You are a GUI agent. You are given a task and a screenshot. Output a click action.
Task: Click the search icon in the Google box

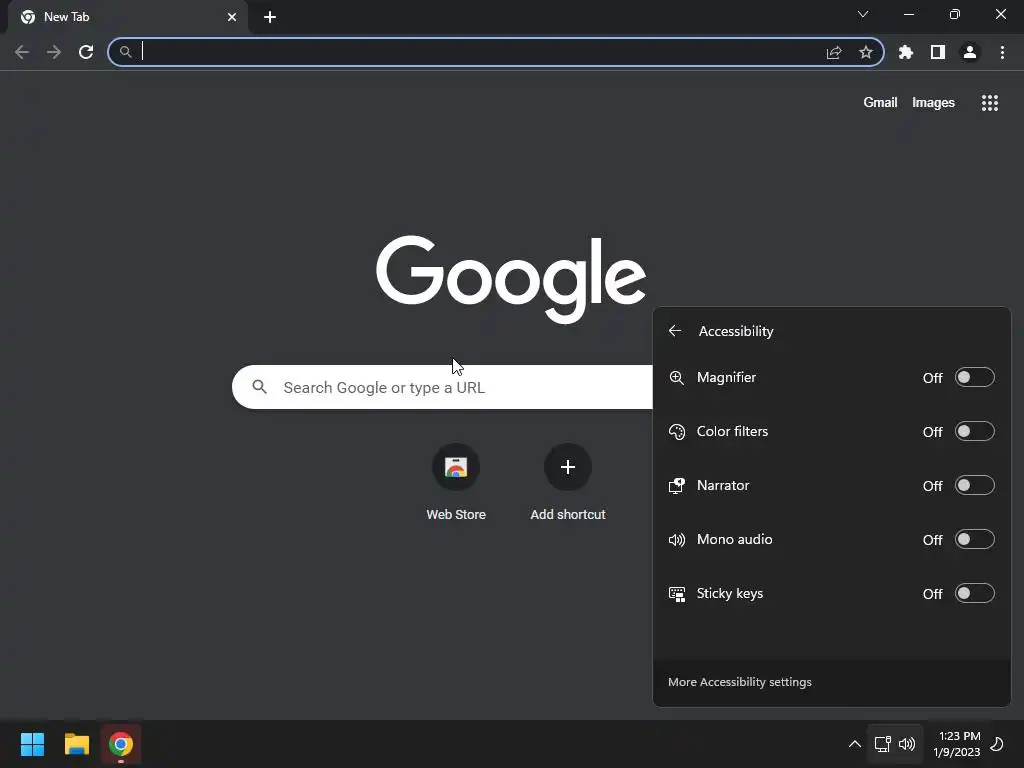[x=259, y=387]
